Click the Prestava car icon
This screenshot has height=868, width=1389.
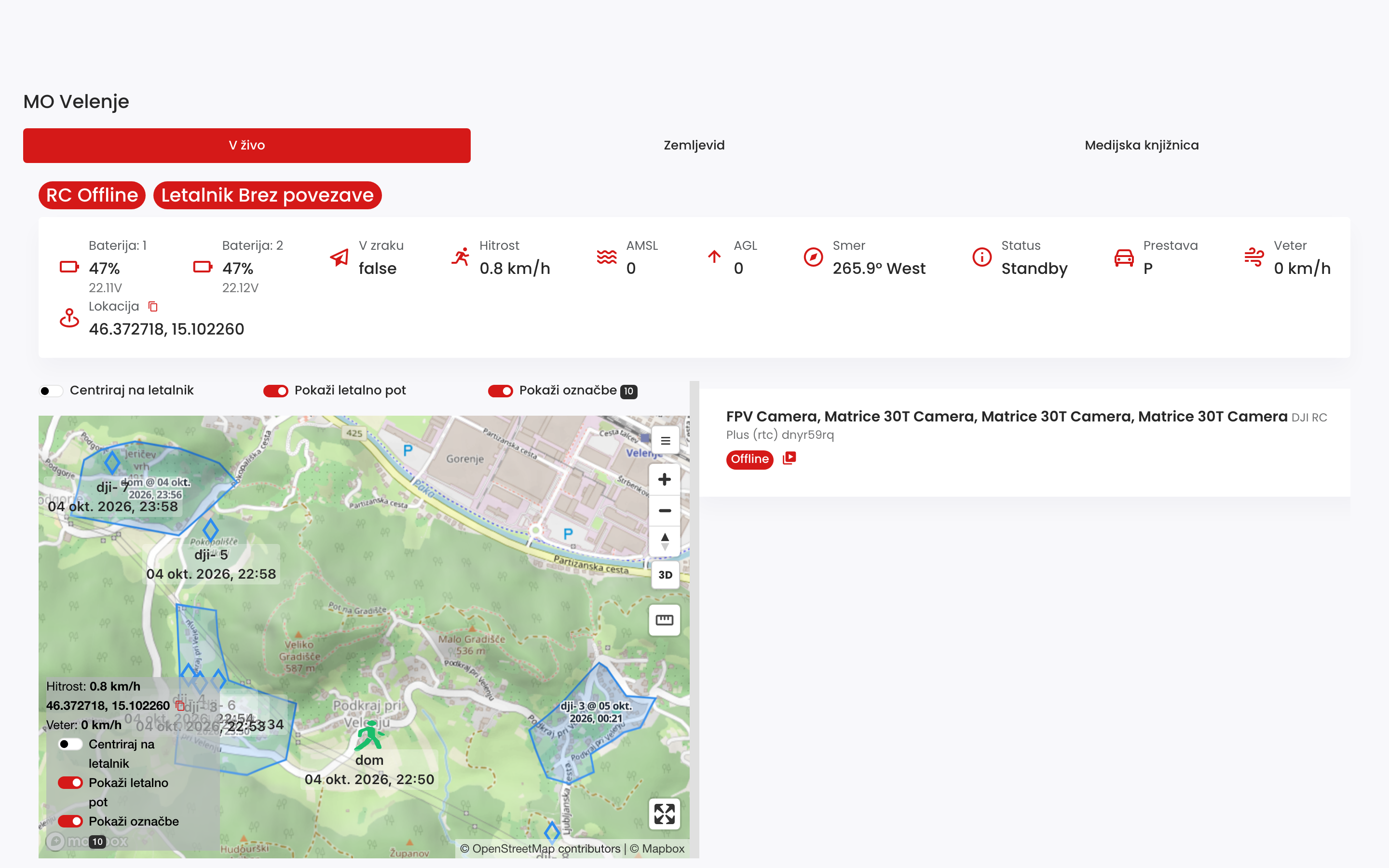[1124, 258]
